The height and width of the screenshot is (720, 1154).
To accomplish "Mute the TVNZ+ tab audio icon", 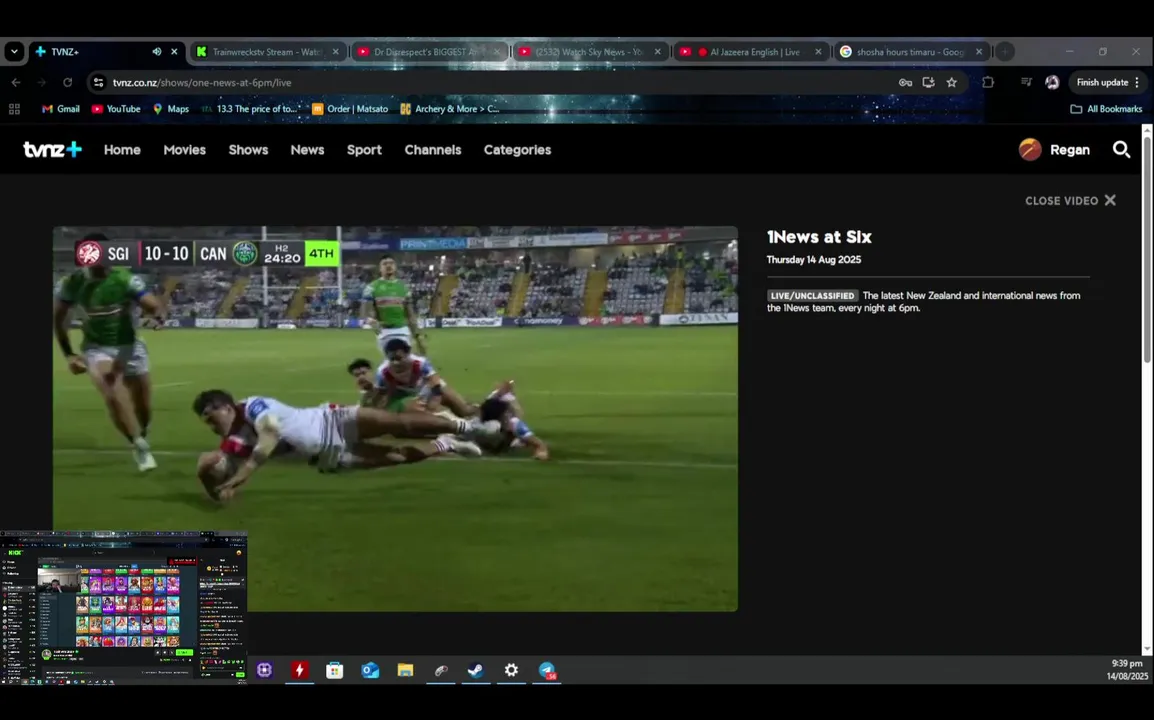I will 157,52.
